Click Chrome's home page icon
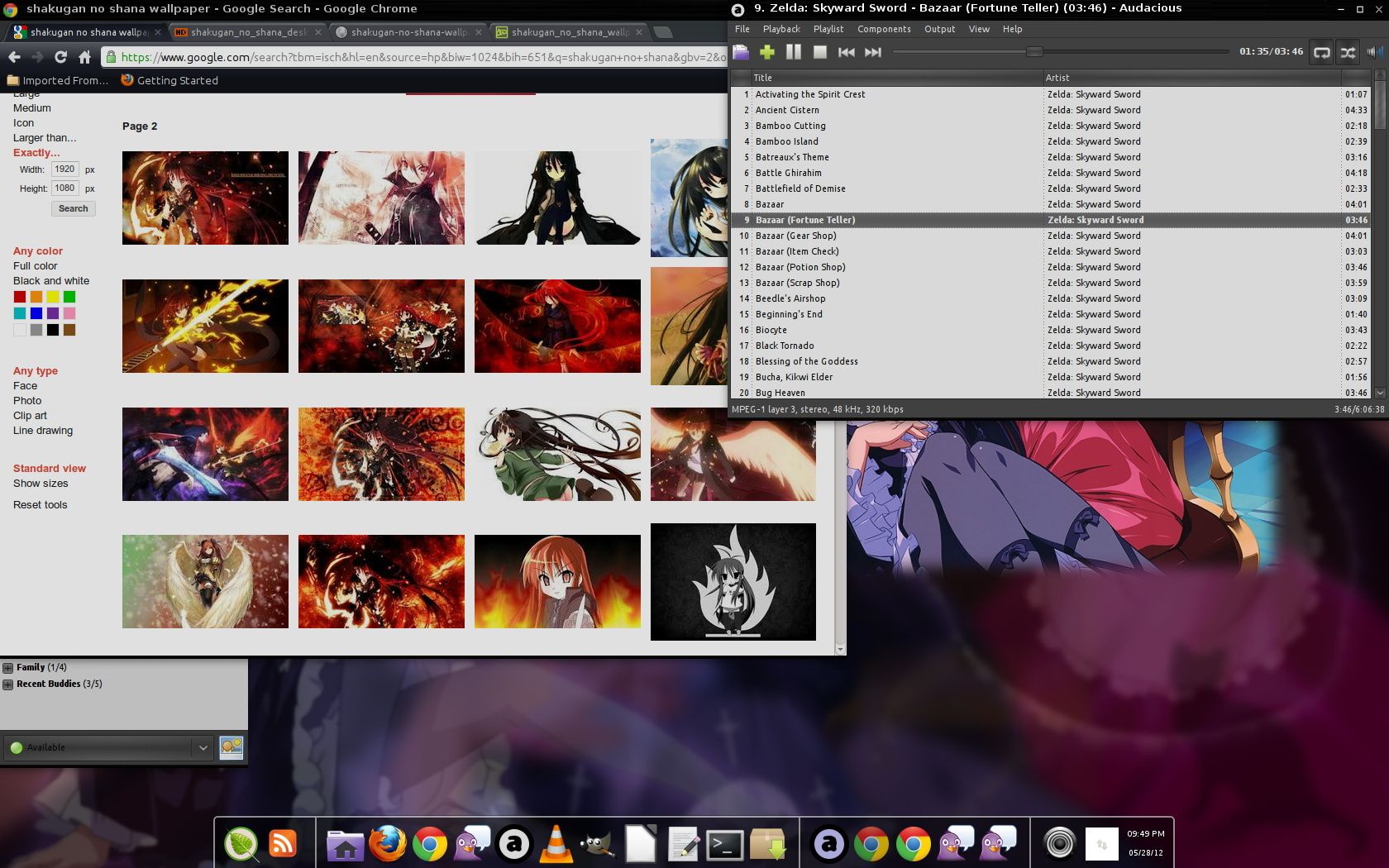Screen dimensions: 1389x868 click(84, 57)
